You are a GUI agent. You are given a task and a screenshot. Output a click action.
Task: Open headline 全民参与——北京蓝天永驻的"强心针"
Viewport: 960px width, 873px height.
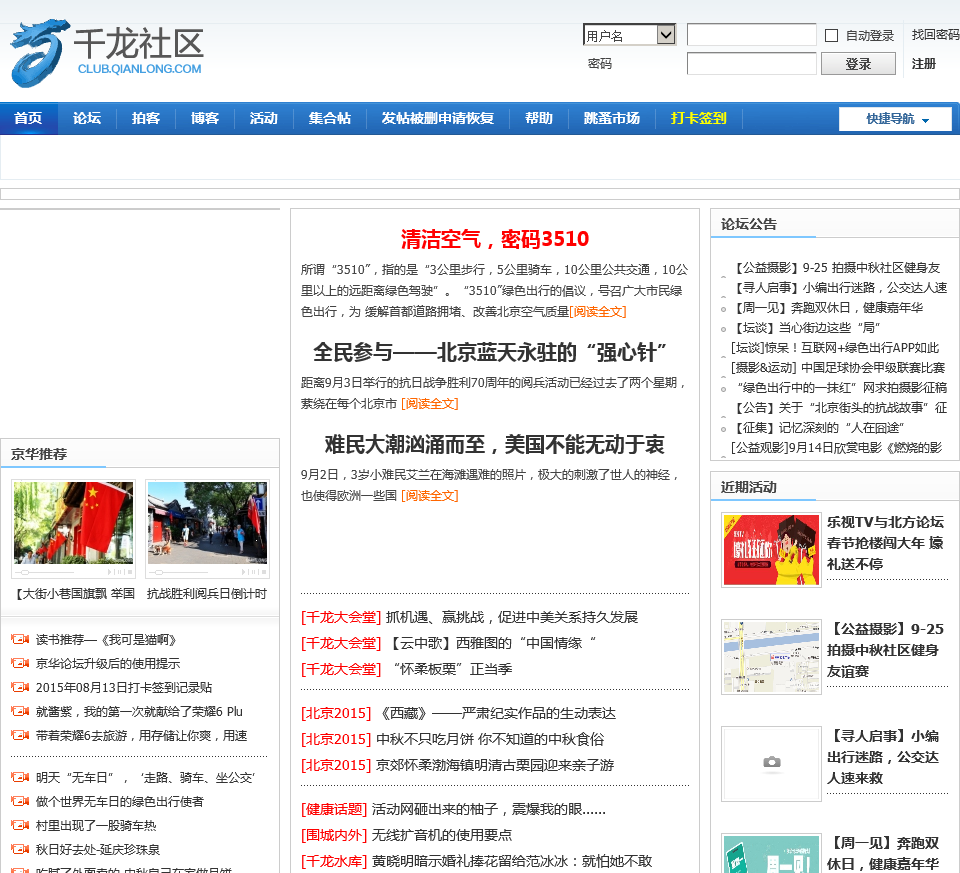tap(490, 353)
